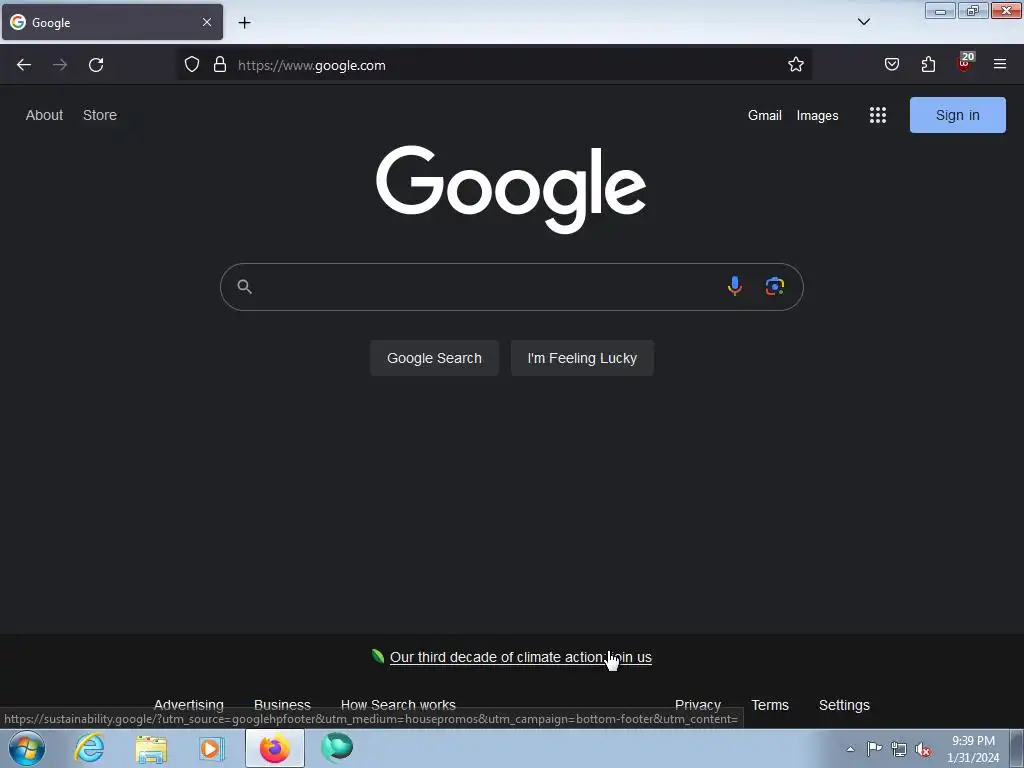Image resolution: width=1024 pixels, height=768 pixels.
Task: Close the Google tab
Action: [207, 22]
